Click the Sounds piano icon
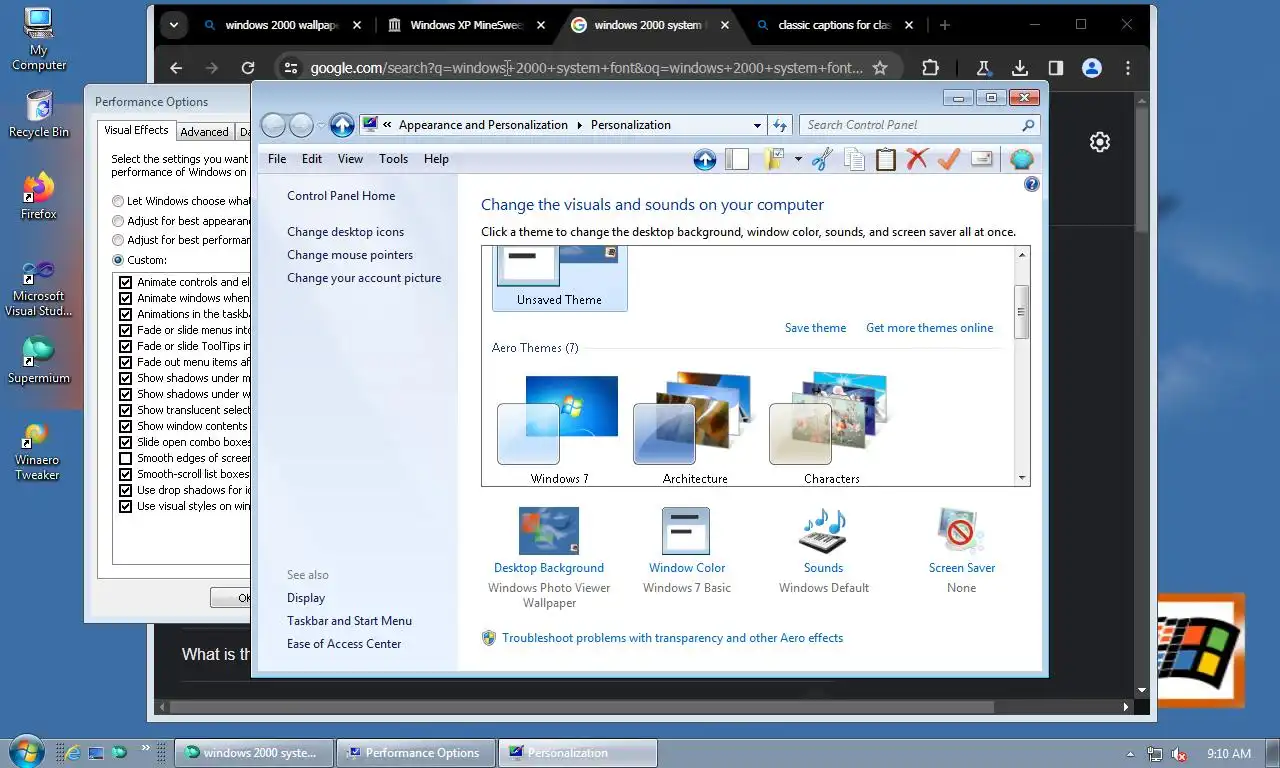This screenshot has height=768, width=1280. click(x=823, y=531)
